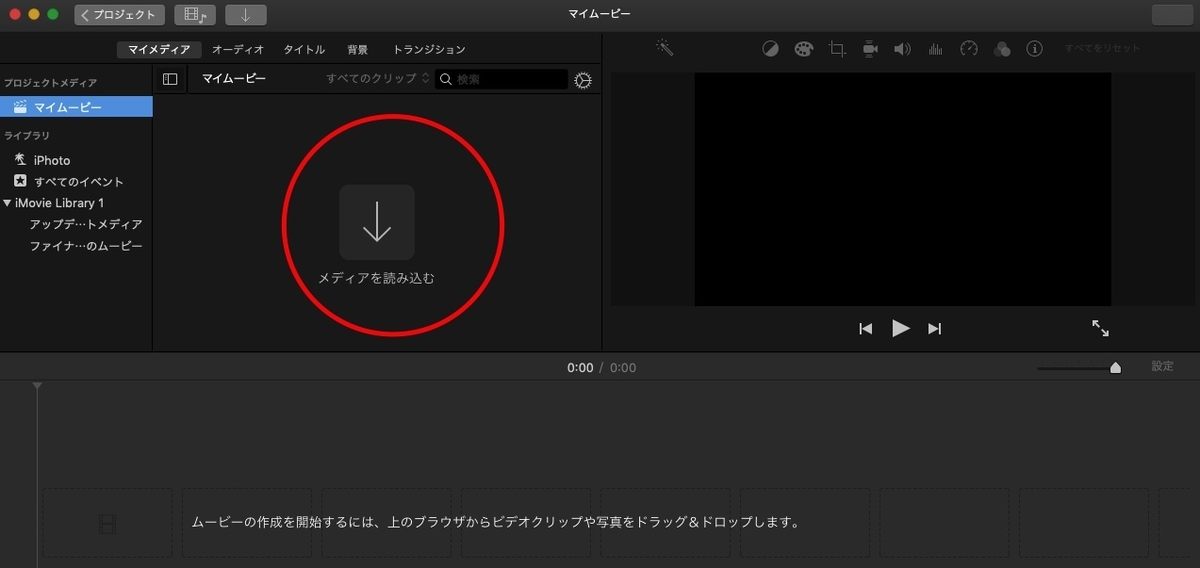Screen dimensions: 1200x568
Task: Switch to the マイメディア tab
Action: (x=159, y=49)
